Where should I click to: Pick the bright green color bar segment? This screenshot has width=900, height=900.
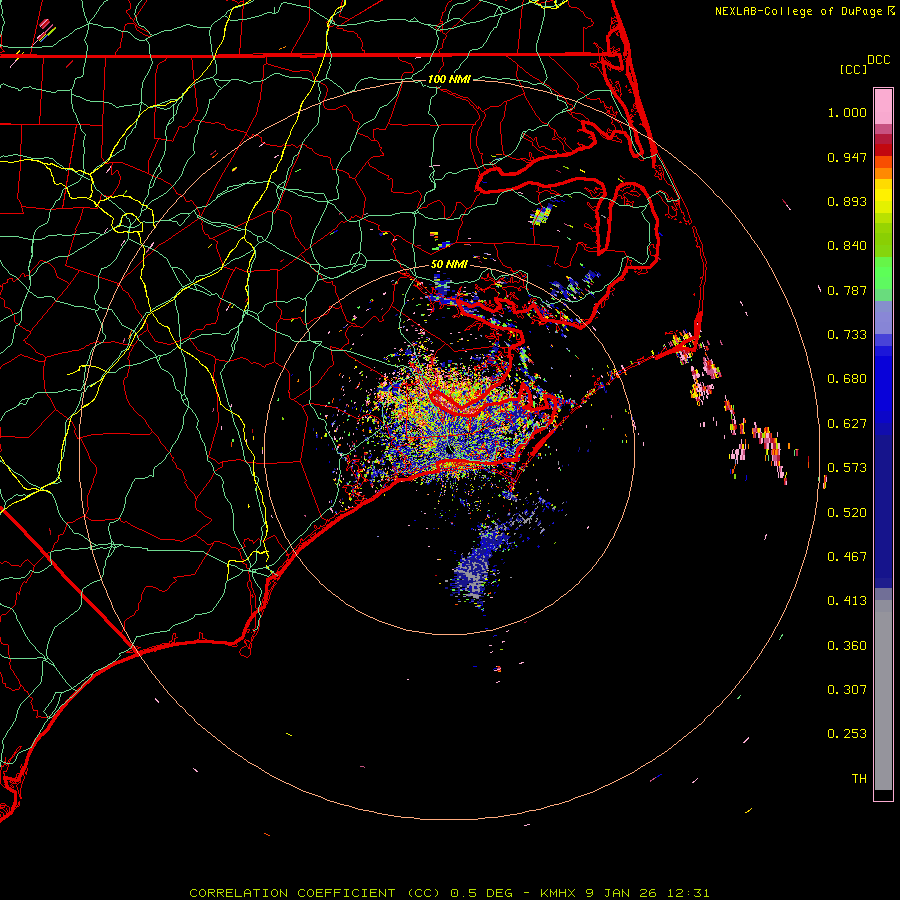[883, 273]
